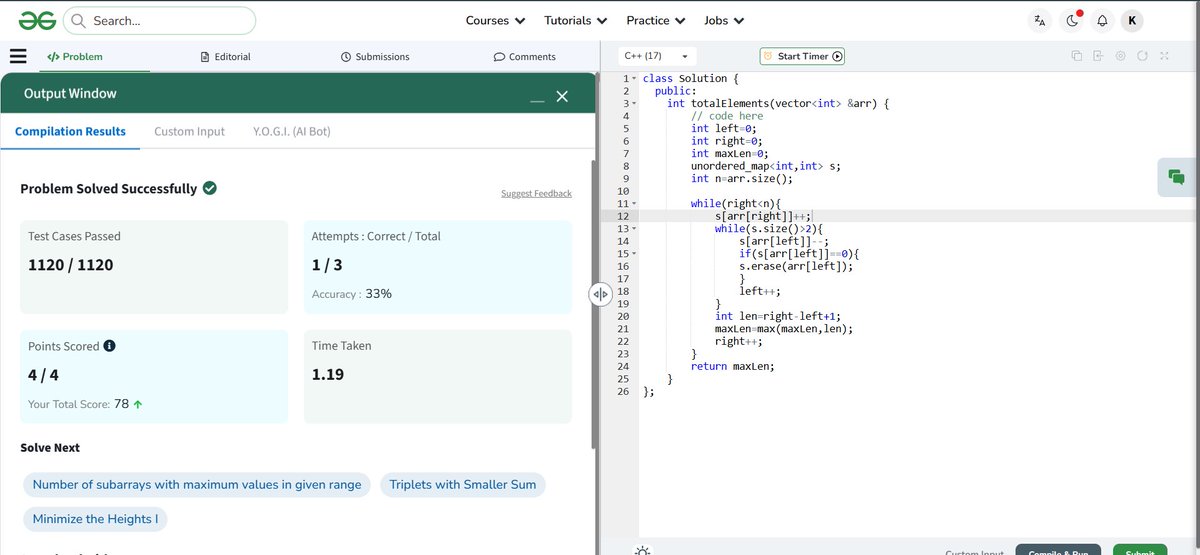Collapse code fold arrow at line 15
Screen dimensions: 1200x555
(x=634, y=254)
